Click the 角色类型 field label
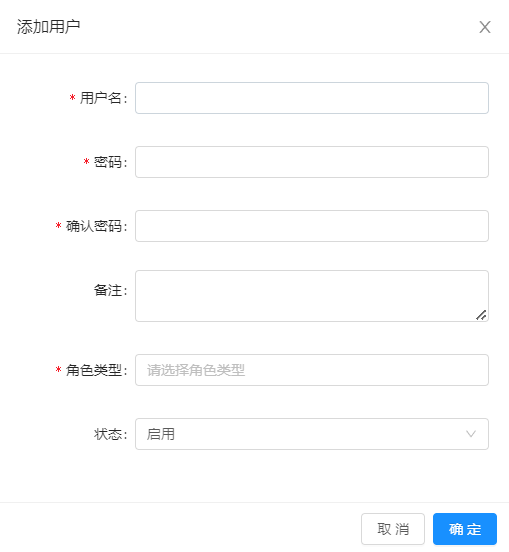This screenshot has width=509, height=552. (x=96, y=370)
